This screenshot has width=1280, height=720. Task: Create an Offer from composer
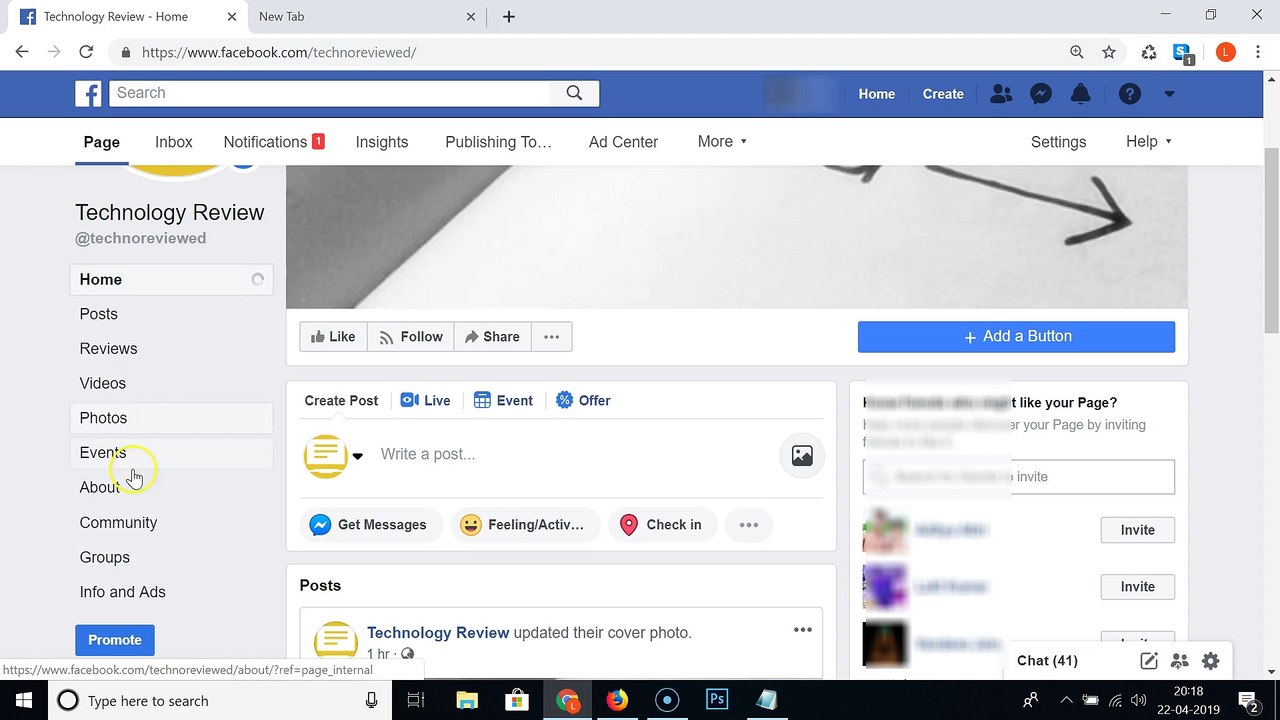(x=583, y=400)
